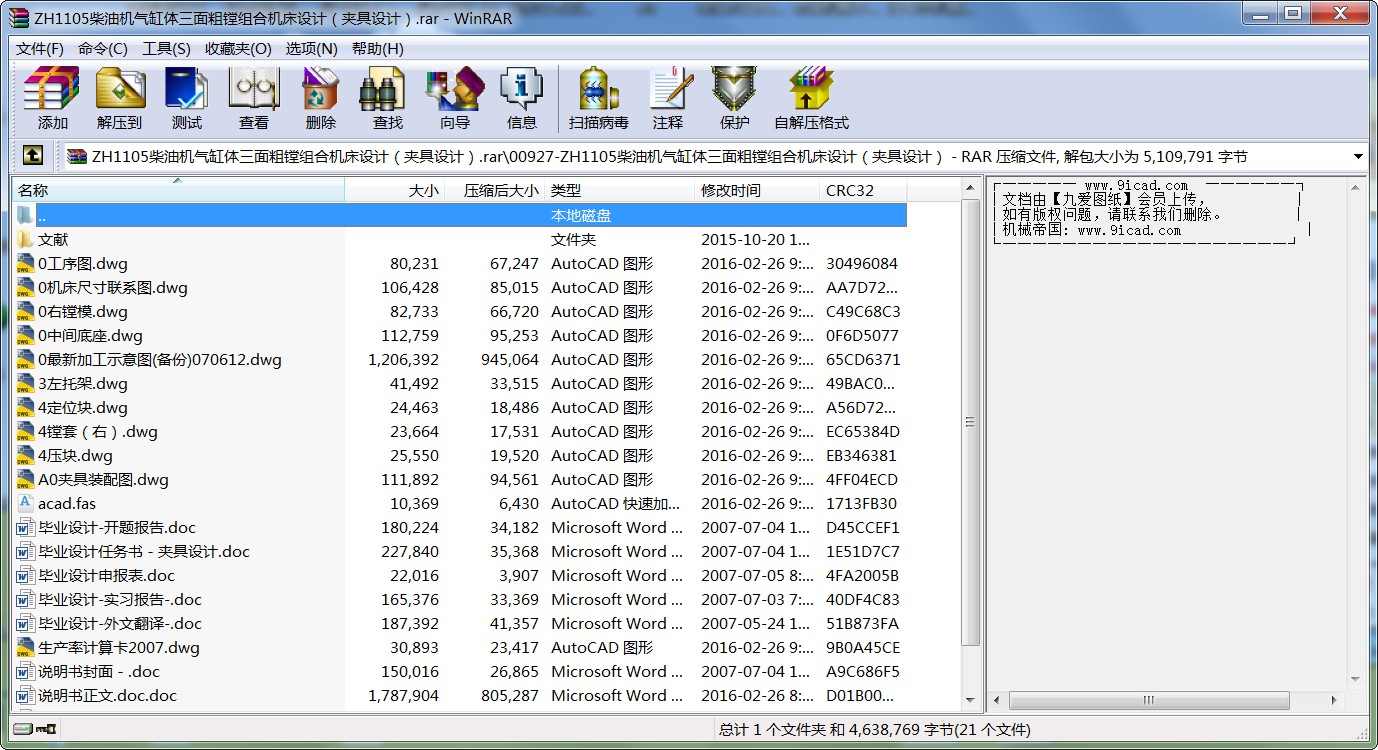
Task: Select the parent directory '..' row
Action: pos(459,215)
